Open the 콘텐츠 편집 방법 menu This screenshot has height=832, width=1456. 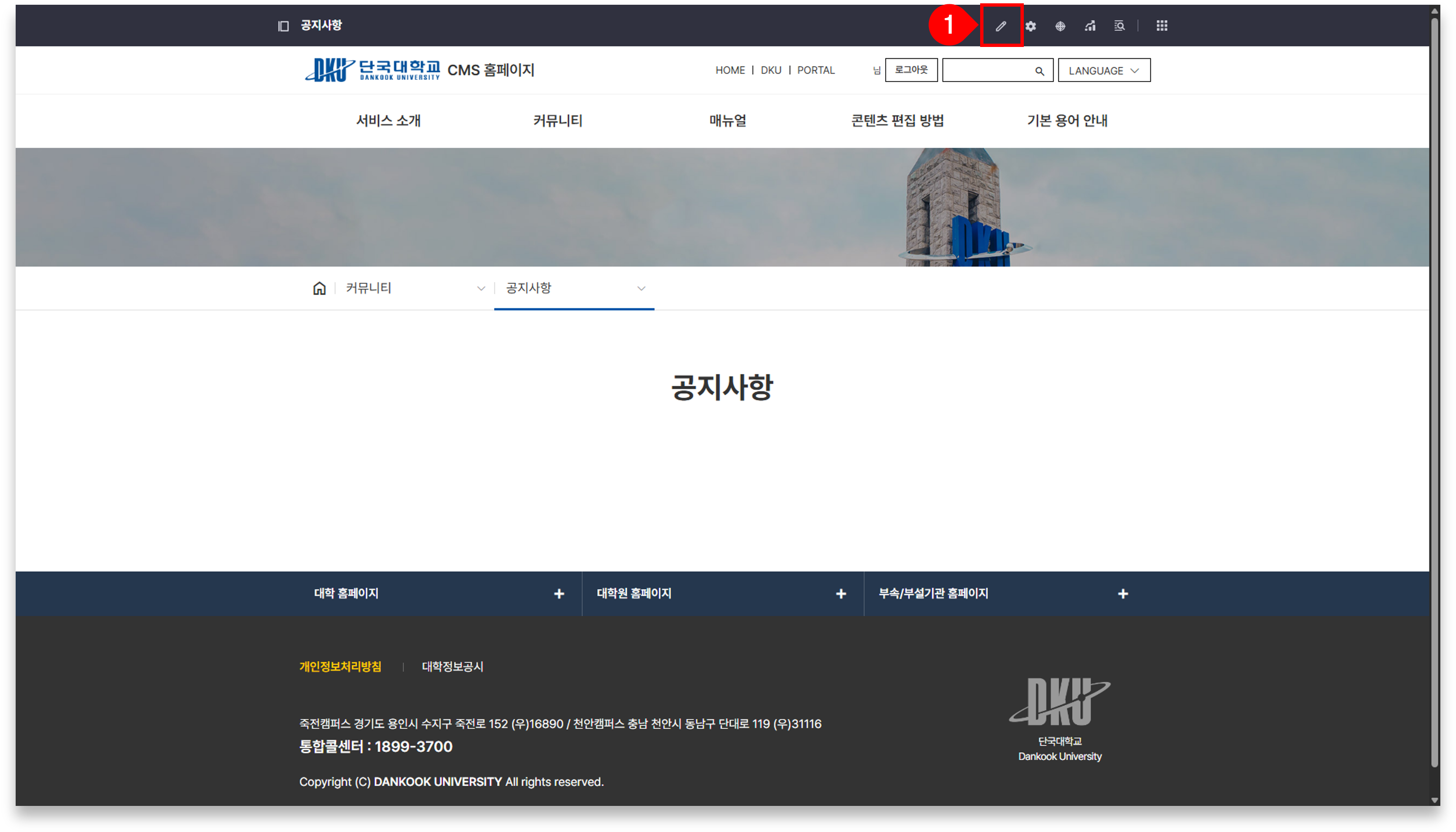coord(897,120)
